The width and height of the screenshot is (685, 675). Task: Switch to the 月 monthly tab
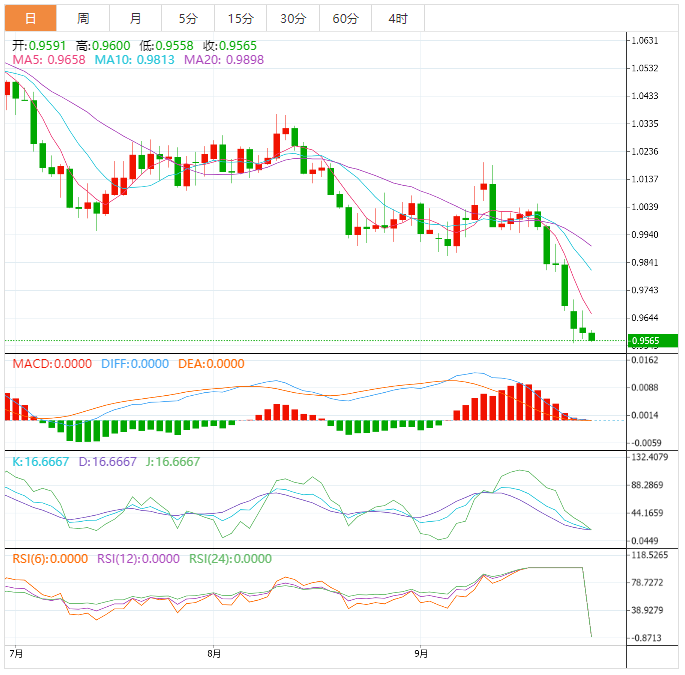[x=135, y=18]
